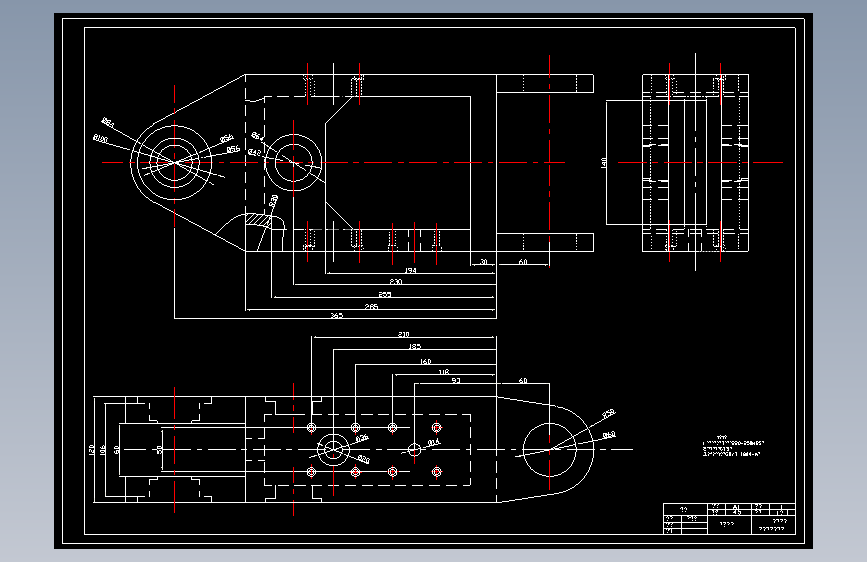
Task: Select the 230 dimension label
Action: coord(396,282)
